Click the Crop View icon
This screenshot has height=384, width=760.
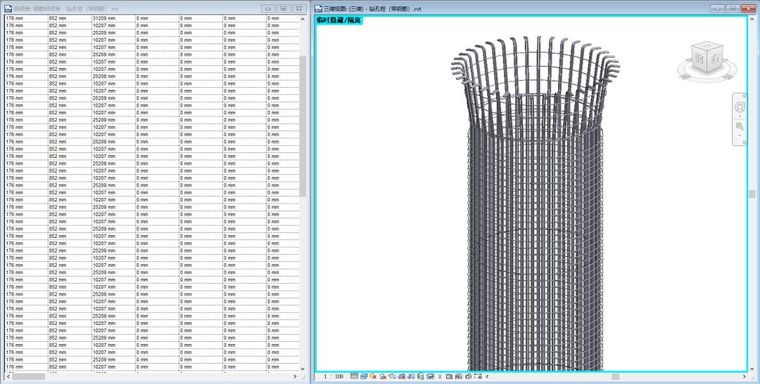coord(401,376)
